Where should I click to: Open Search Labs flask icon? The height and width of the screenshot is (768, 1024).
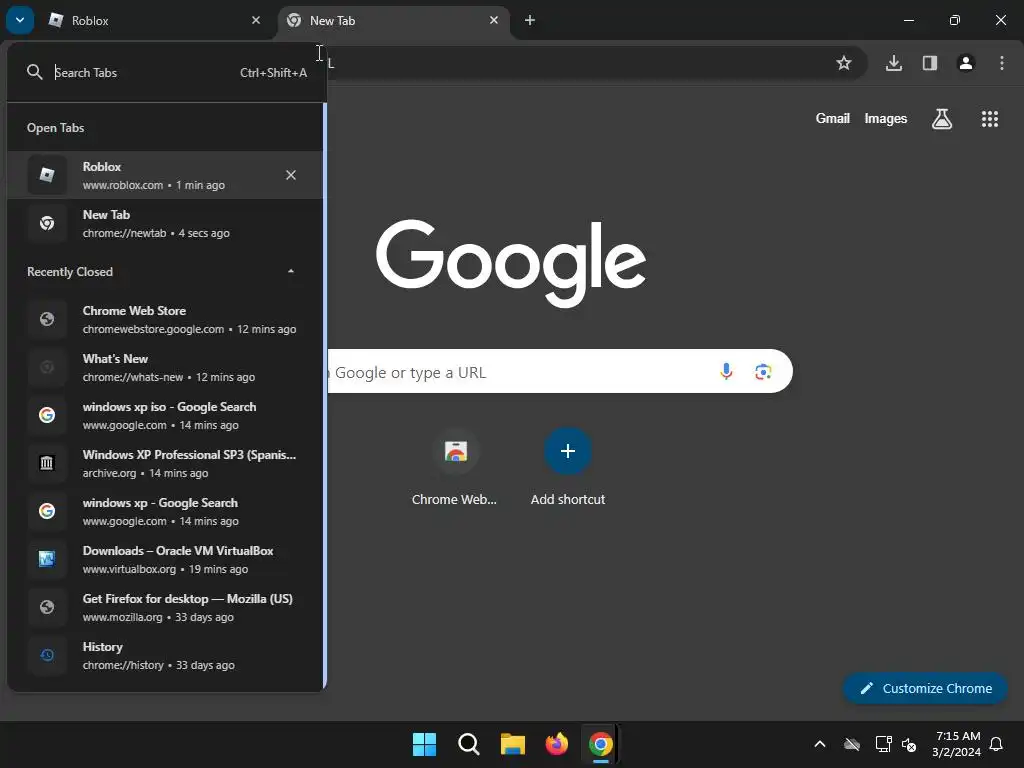pyautogui.click(x=942, y=119)
